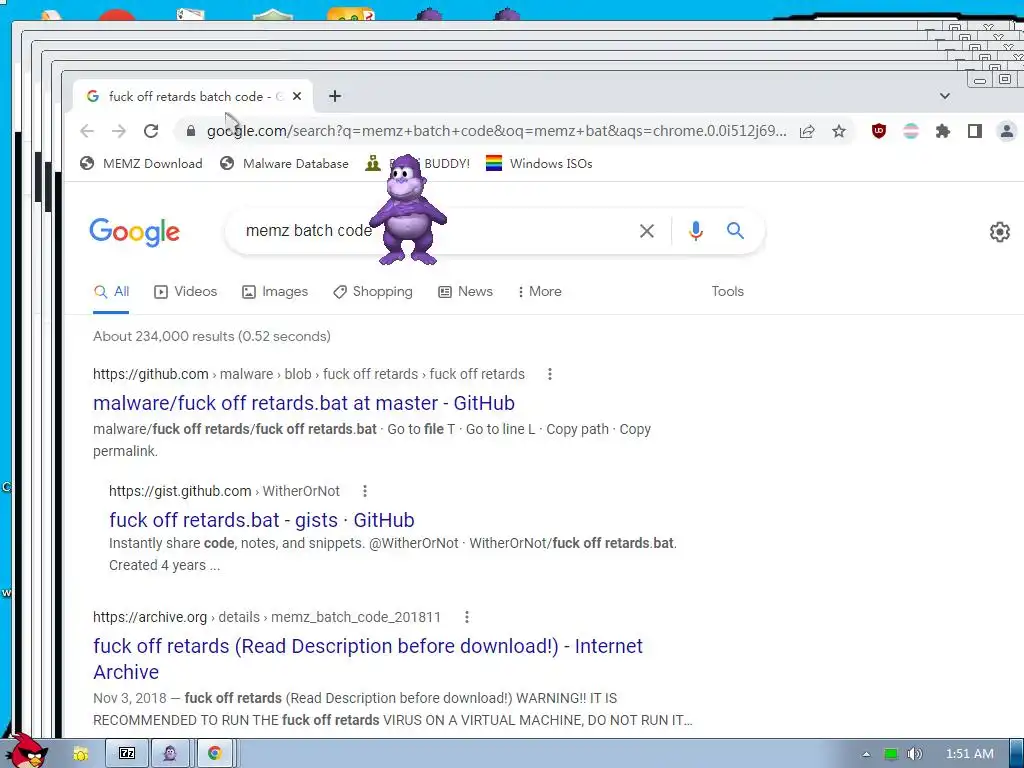Open options for the github.com result
Viewport: 1024px width, 768px height.
click(x=550, y=374)
